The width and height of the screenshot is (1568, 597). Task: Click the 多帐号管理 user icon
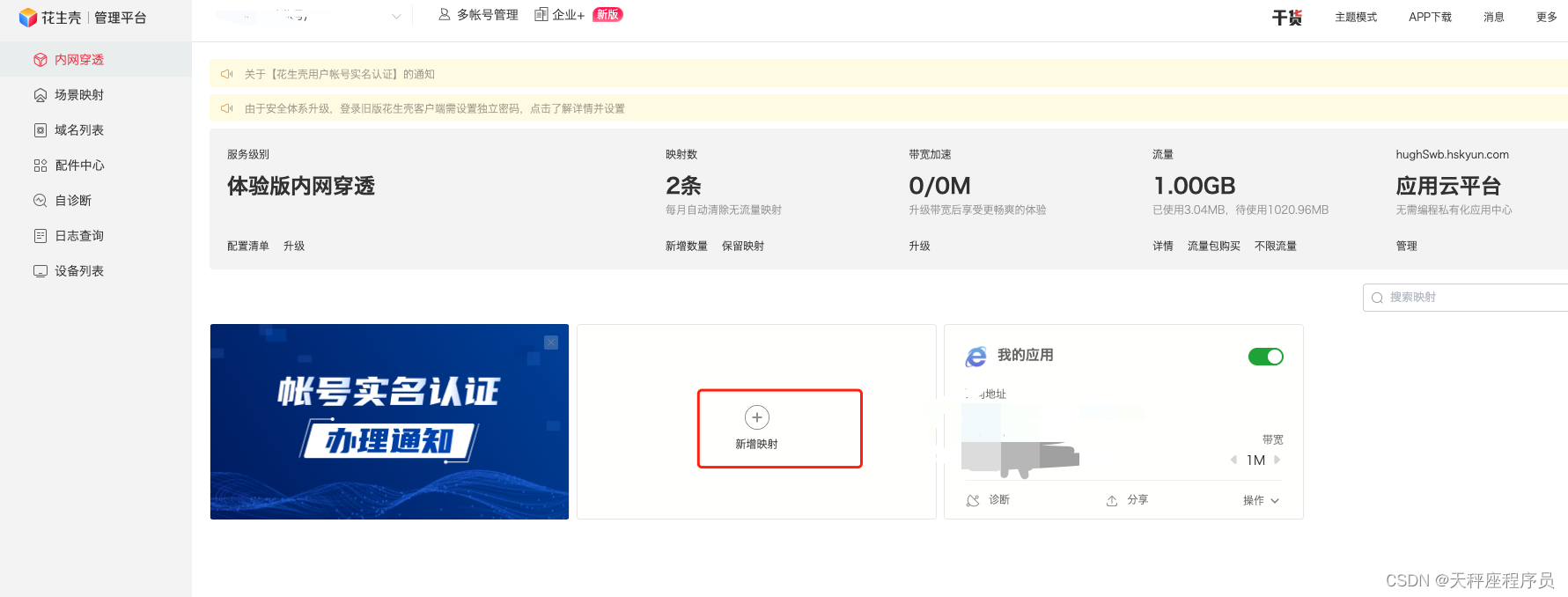(x=445, y=15)
